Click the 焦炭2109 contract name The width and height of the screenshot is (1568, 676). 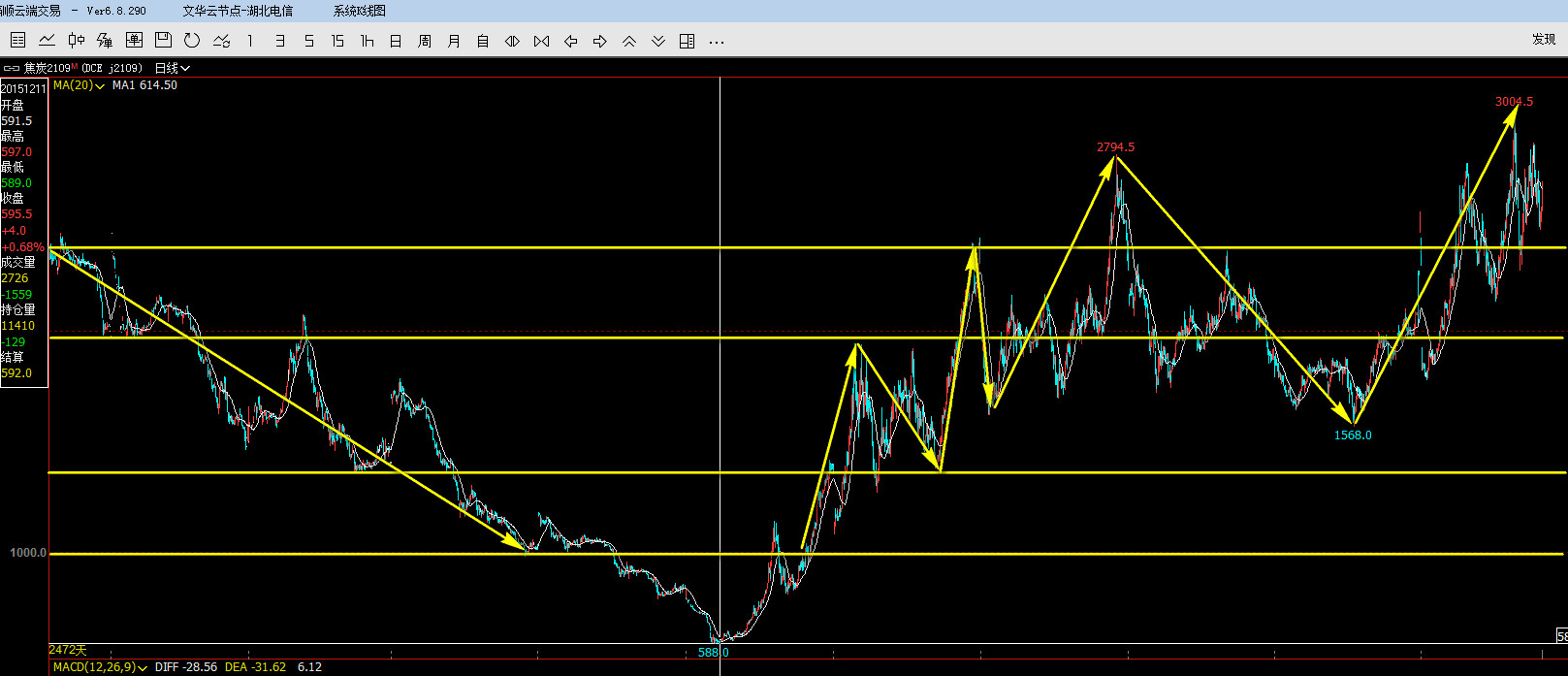point(48,69)
